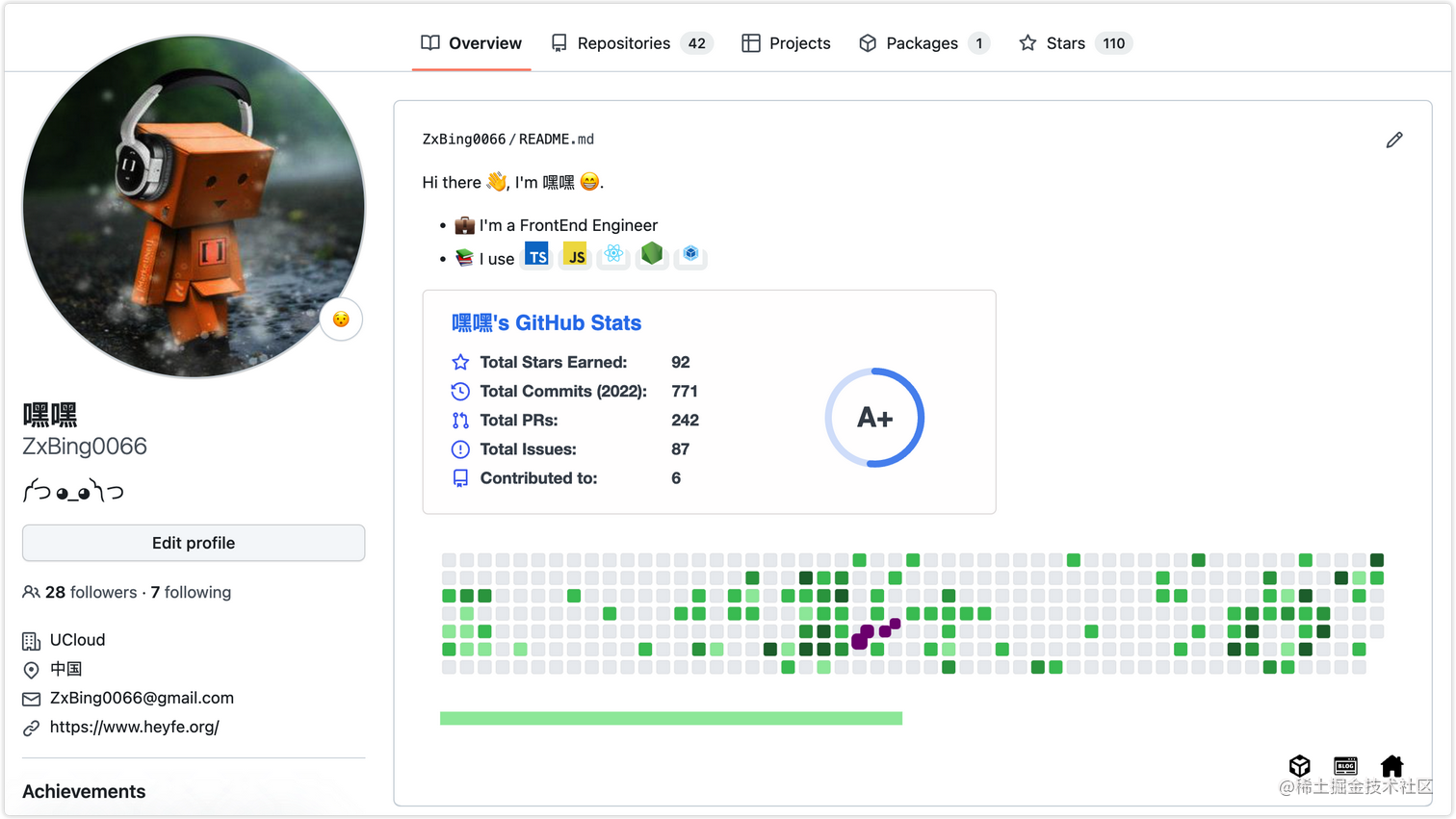Switch to the Projects tab
The height and width of the screenshot is (819, 1456).
click(798, 42)
